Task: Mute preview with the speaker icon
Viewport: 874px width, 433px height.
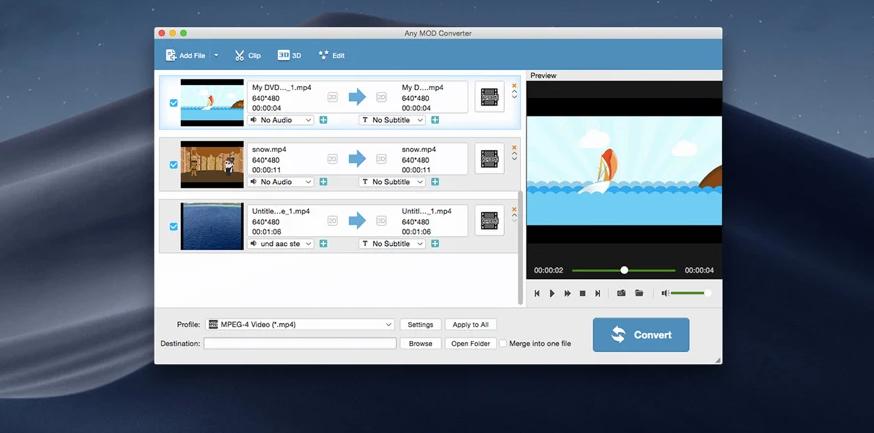Action: (x=664, y=293)
